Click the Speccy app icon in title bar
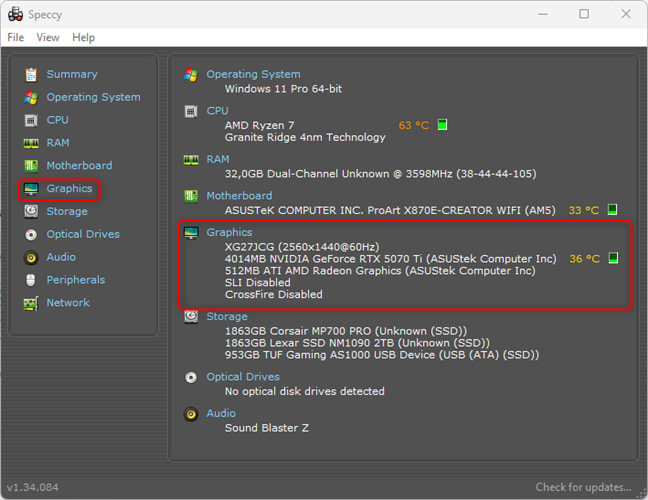 (x=15, y=14)
